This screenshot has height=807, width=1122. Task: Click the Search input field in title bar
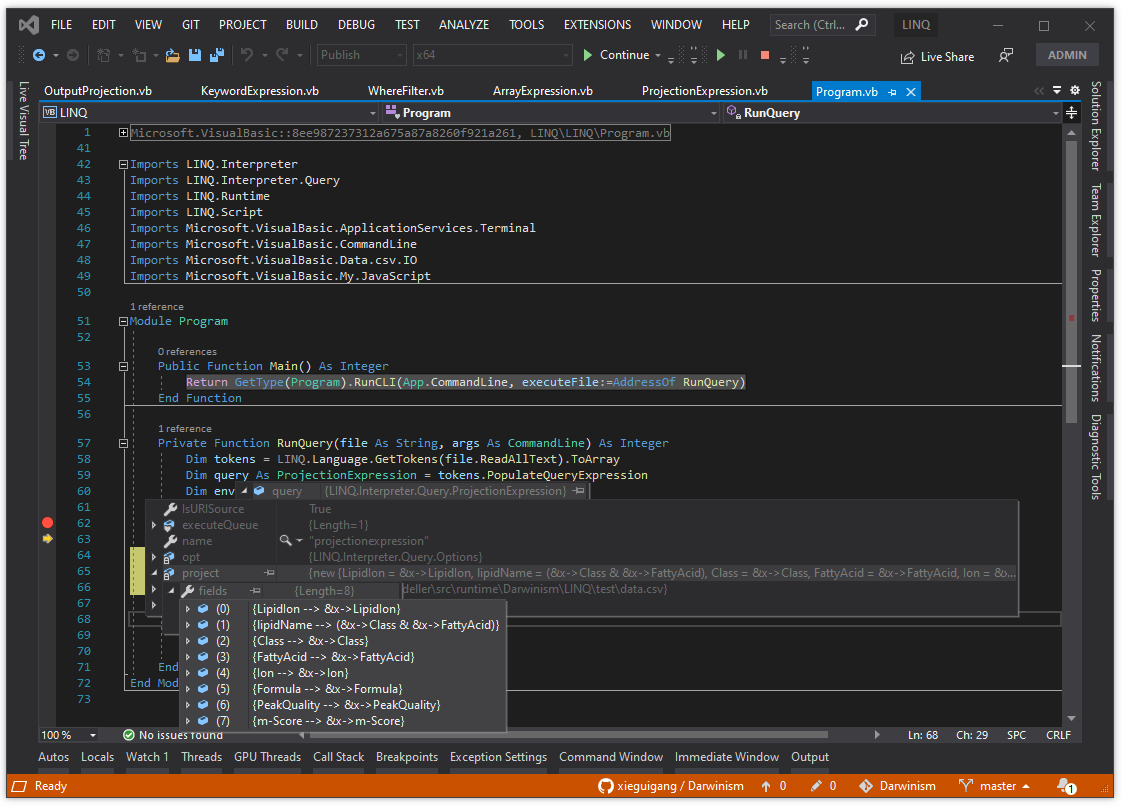[810, 25]
